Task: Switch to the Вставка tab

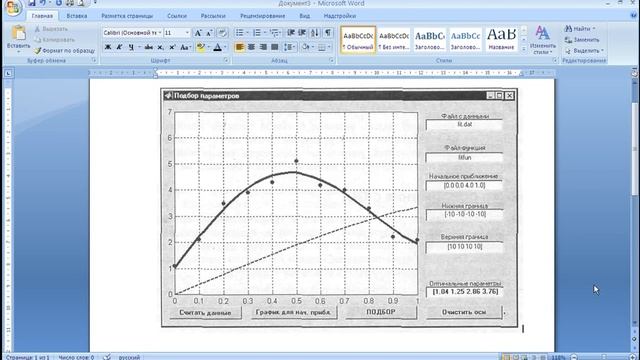Action: point(77,16)
